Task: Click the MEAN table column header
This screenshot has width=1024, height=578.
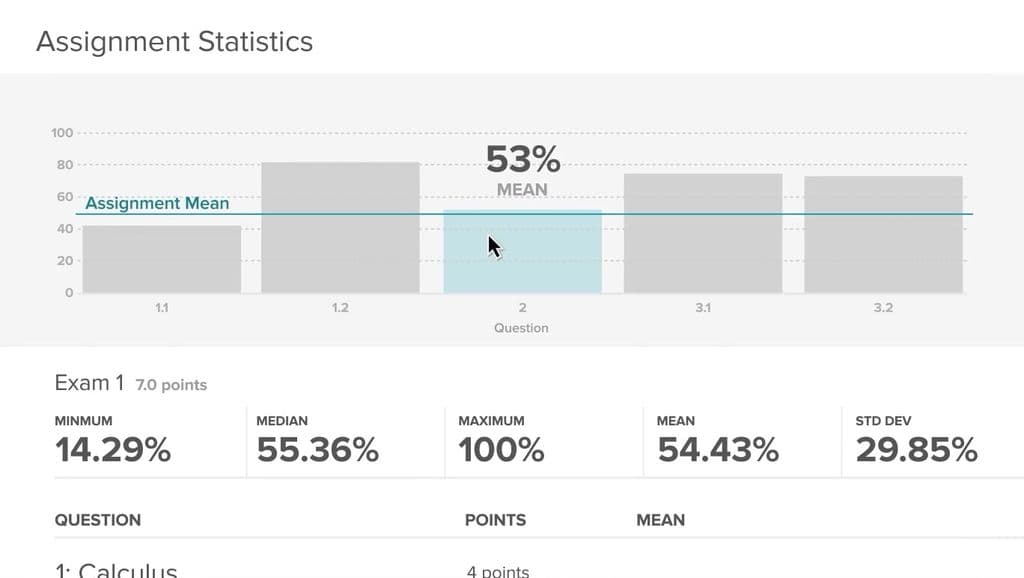Action: [x=661, y=520]
